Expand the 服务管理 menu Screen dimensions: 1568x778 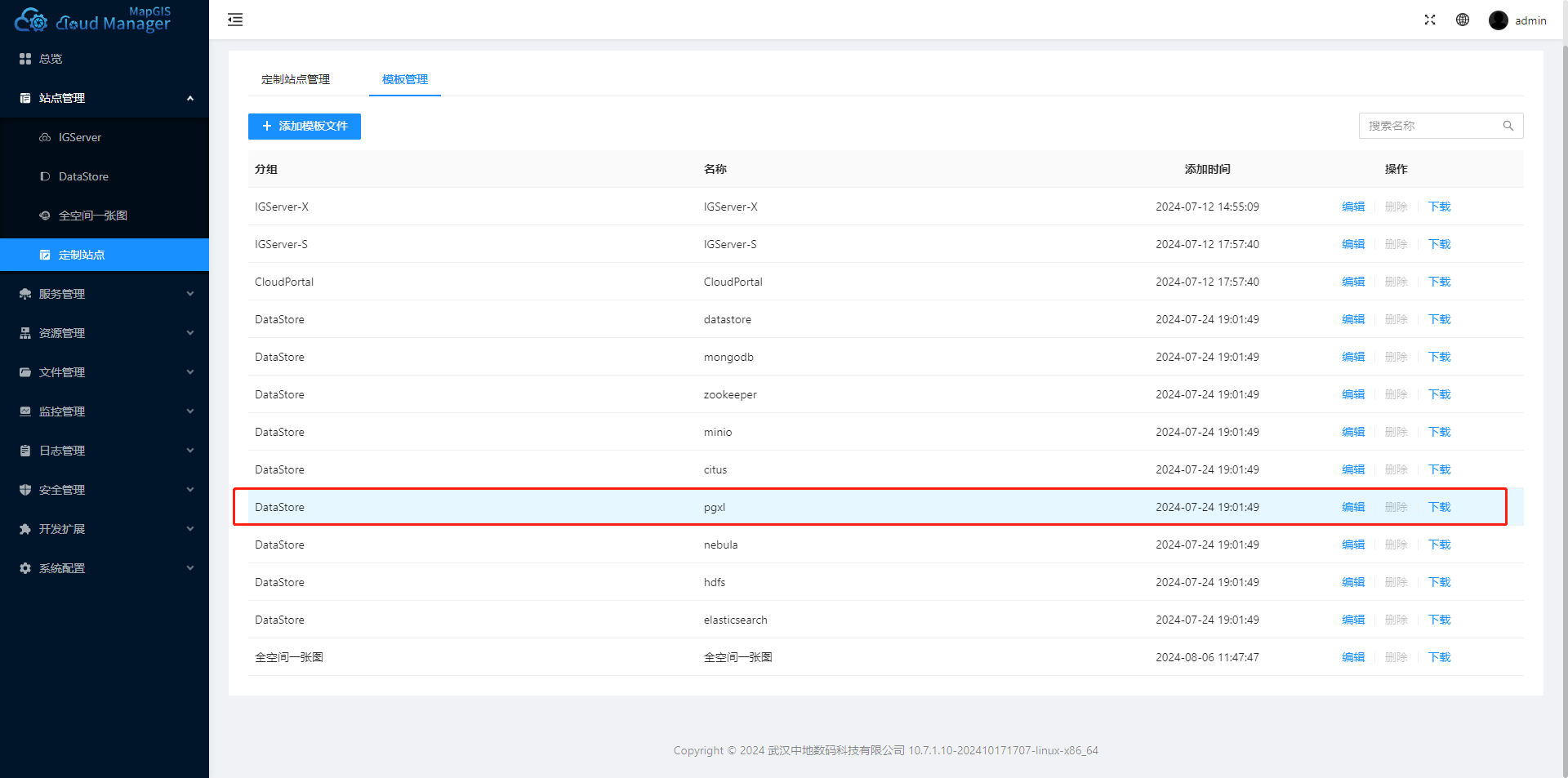tap(105, 294)
